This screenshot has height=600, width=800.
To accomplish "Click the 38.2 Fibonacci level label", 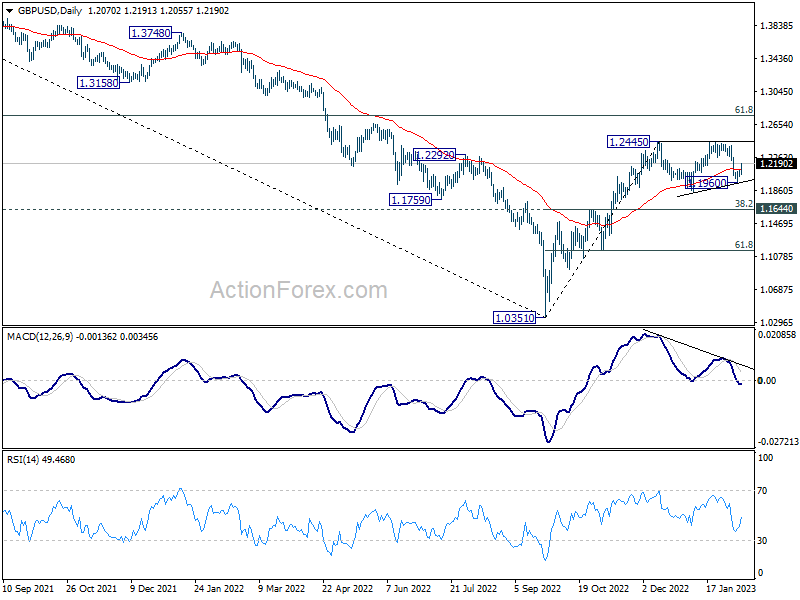I will (x=743, y=203).
